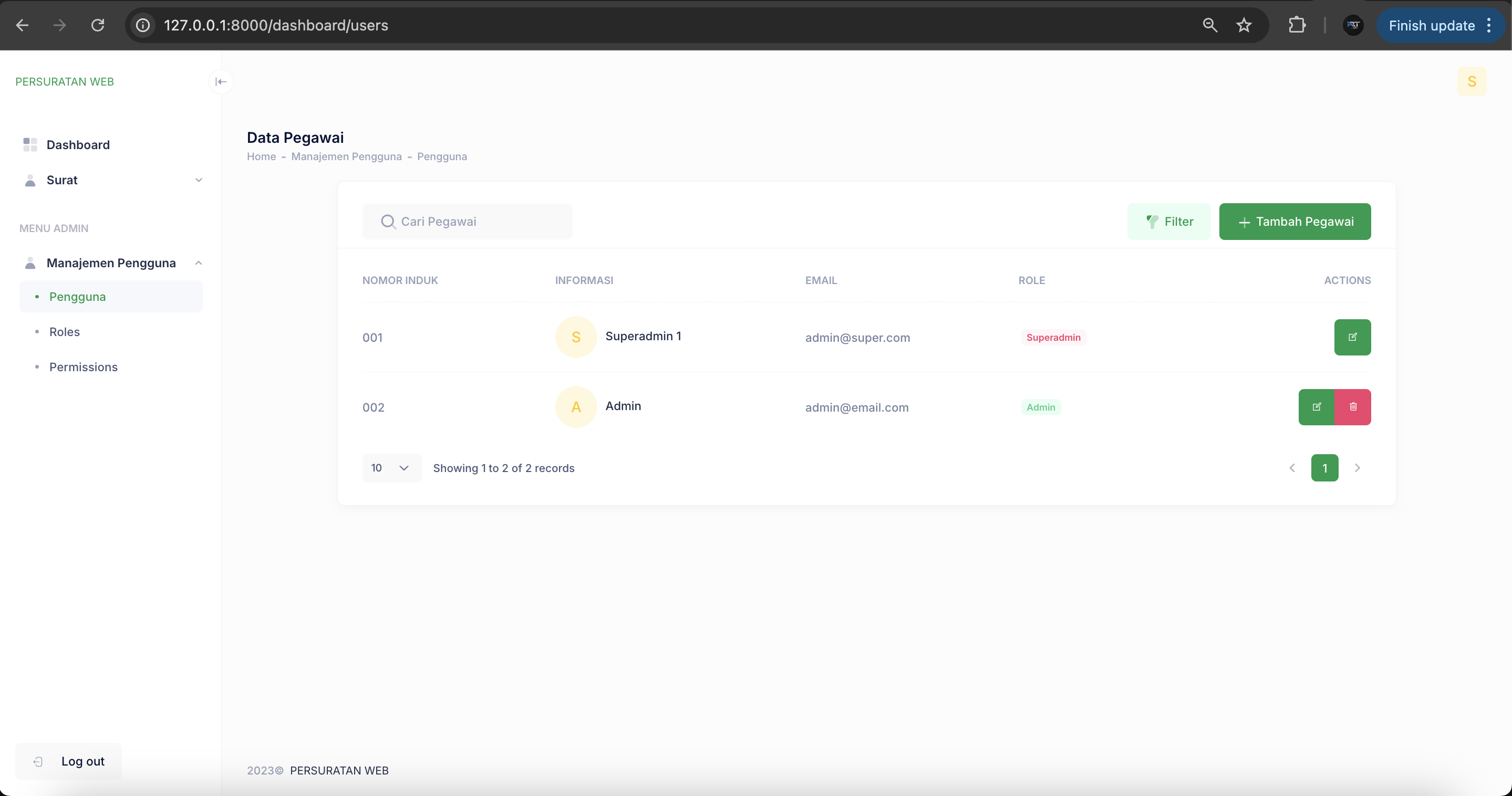Open Permissions submenu item
The height and width of the screenshot is (796, 1512).
[84, 366]
